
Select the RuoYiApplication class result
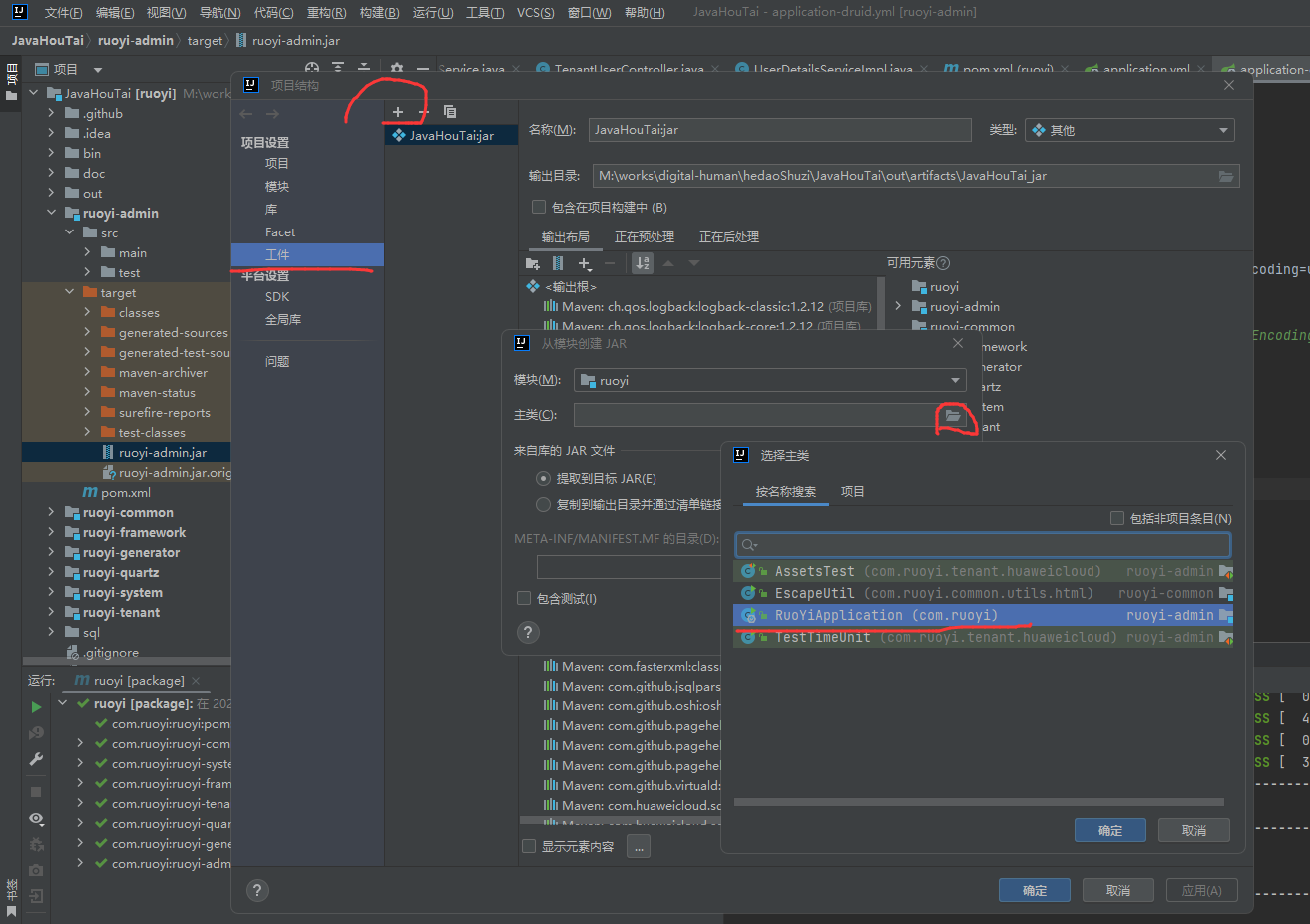(x=983, y=615)
